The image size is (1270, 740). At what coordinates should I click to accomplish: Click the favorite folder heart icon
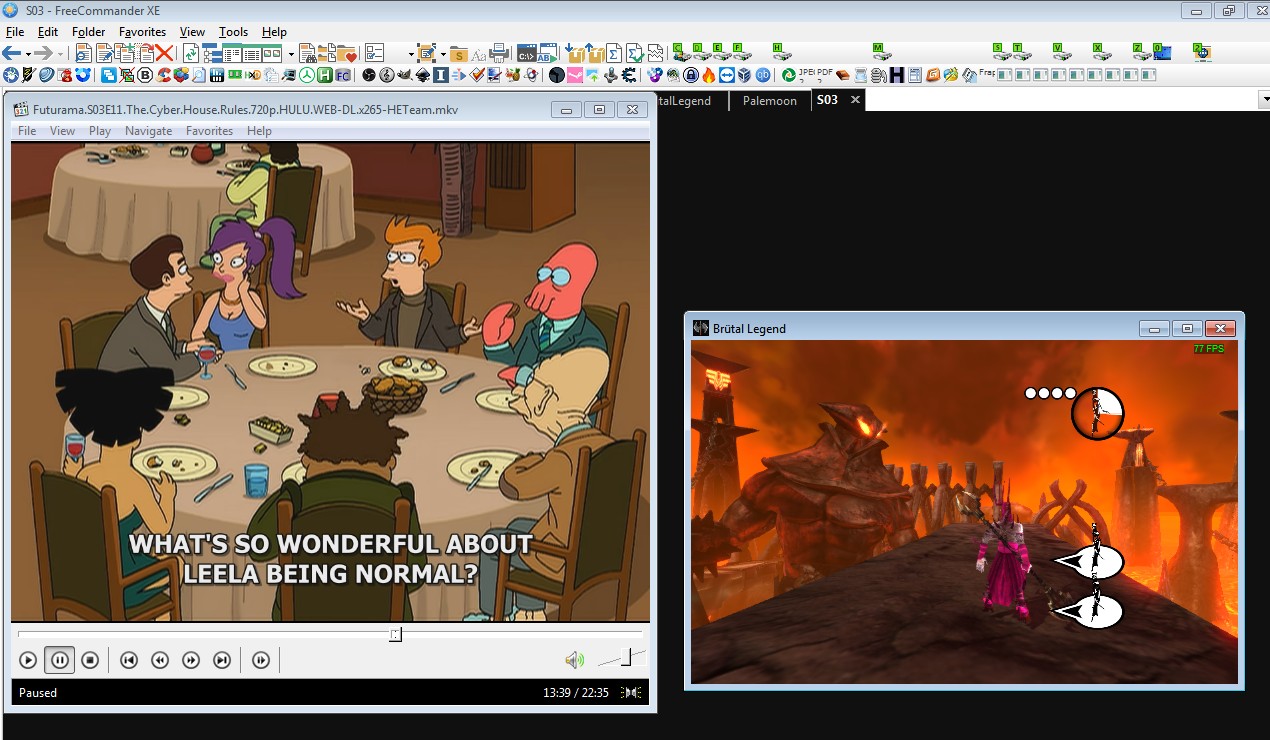347,53
